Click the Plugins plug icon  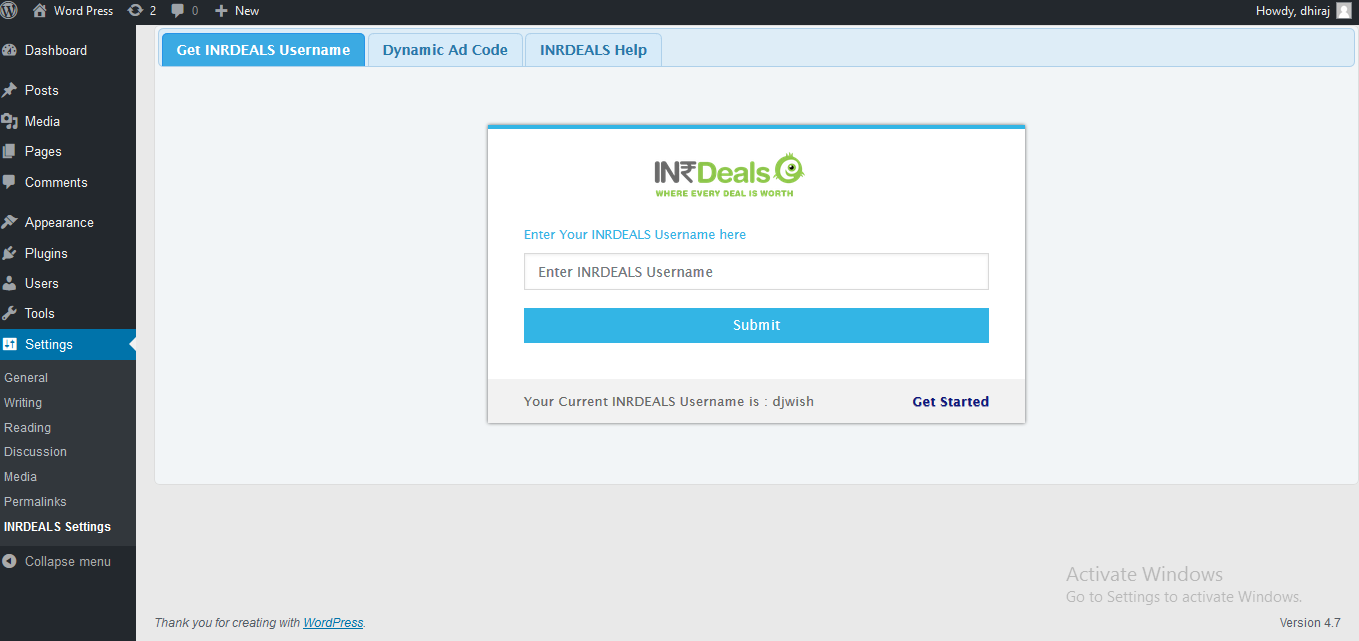[x=9, y=253]
